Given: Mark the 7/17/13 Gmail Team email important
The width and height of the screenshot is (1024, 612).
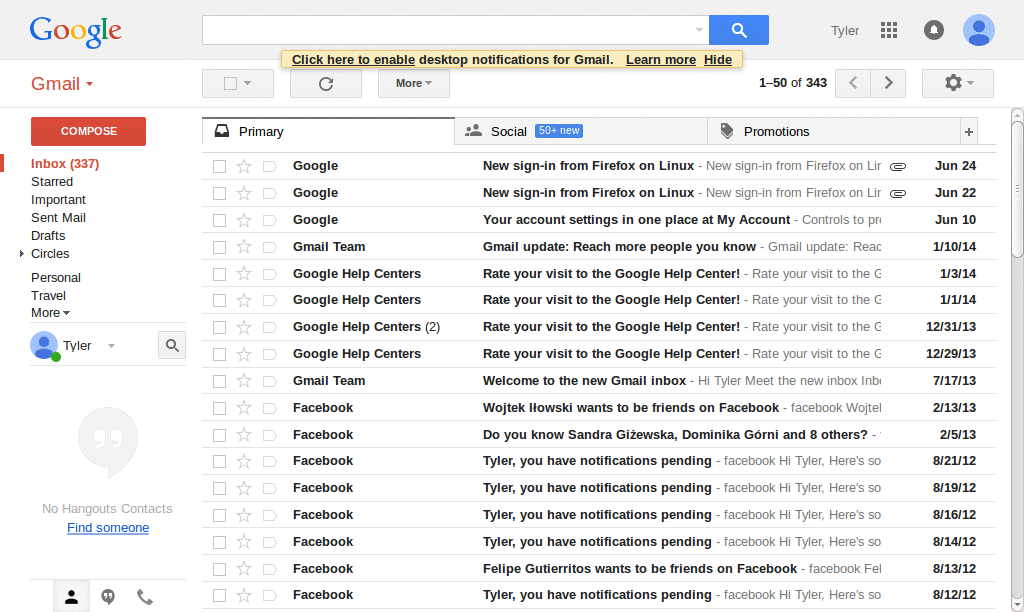Looking at the screenshot, I should [269, 381].
